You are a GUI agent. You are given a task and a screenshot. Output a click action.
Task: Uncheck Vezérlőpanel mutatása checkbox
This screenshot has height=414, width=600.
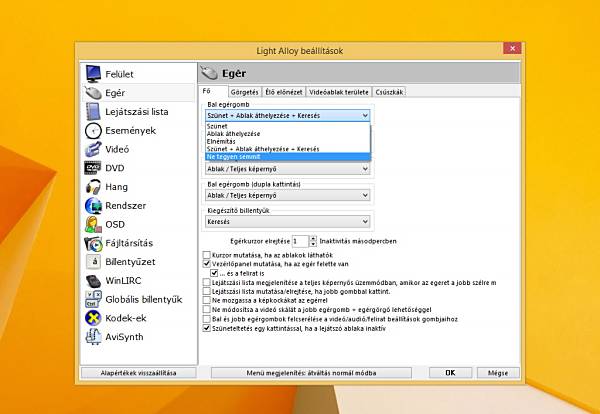click(207, 264)
